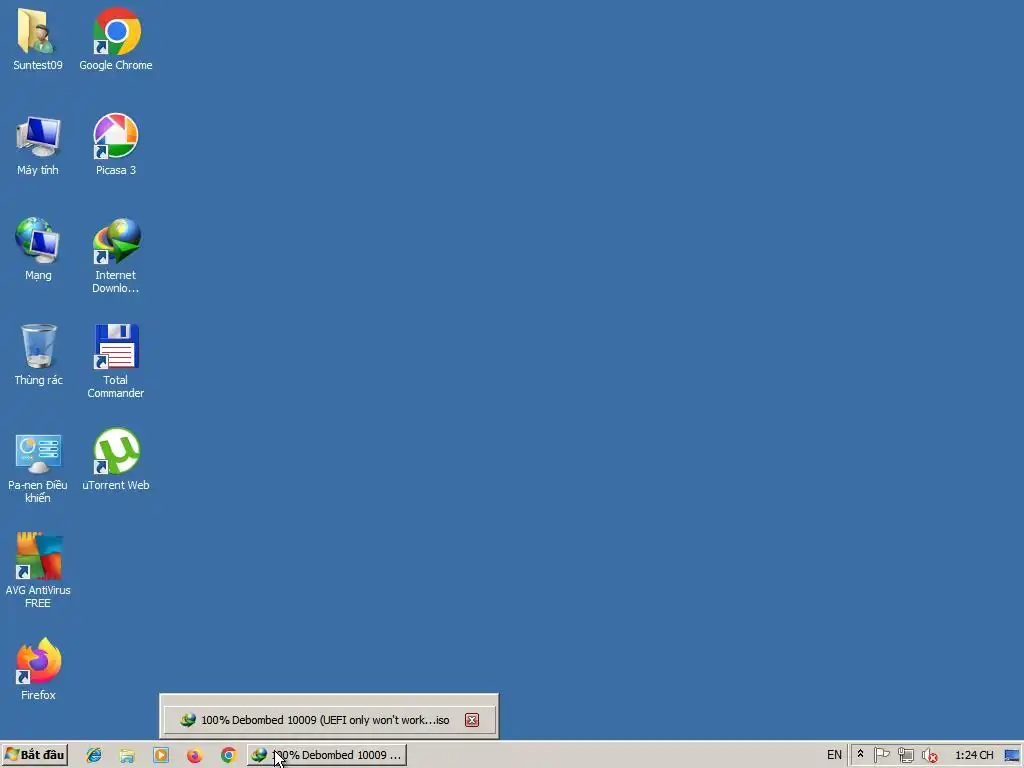Close the 100% Debombed preview with the red X
Viewport: 1024px width, 768px height.
(472, 720)
